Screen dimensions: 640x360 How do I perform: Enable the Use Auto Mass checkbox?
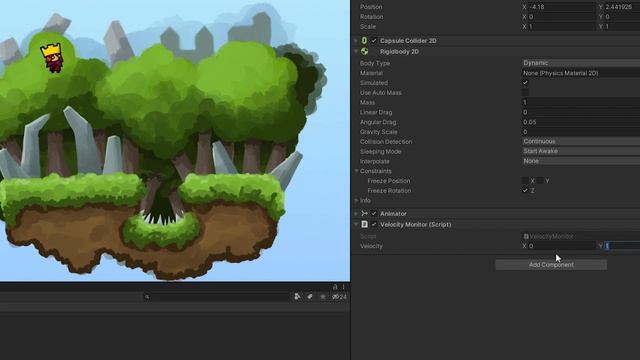pos(525,93)
